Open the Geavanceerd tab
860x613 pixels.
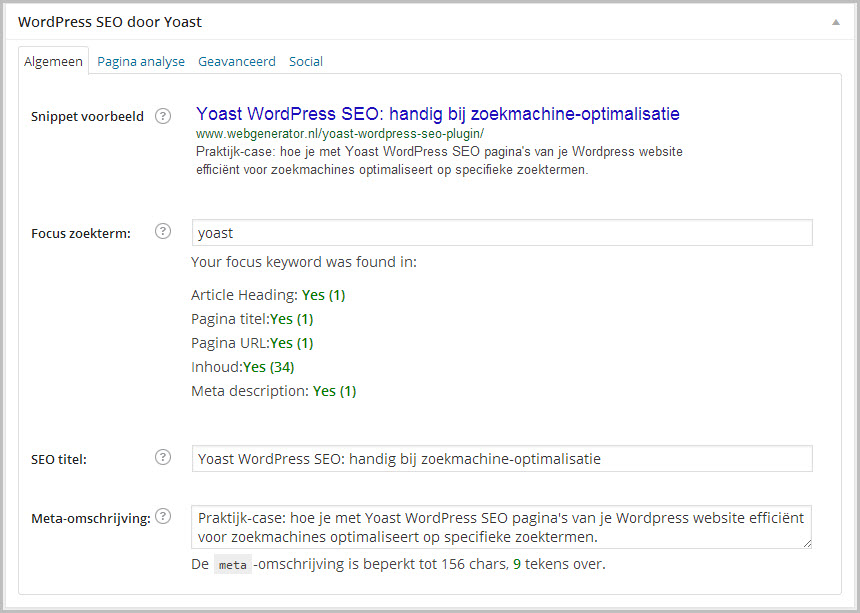[x=236, y=61]
